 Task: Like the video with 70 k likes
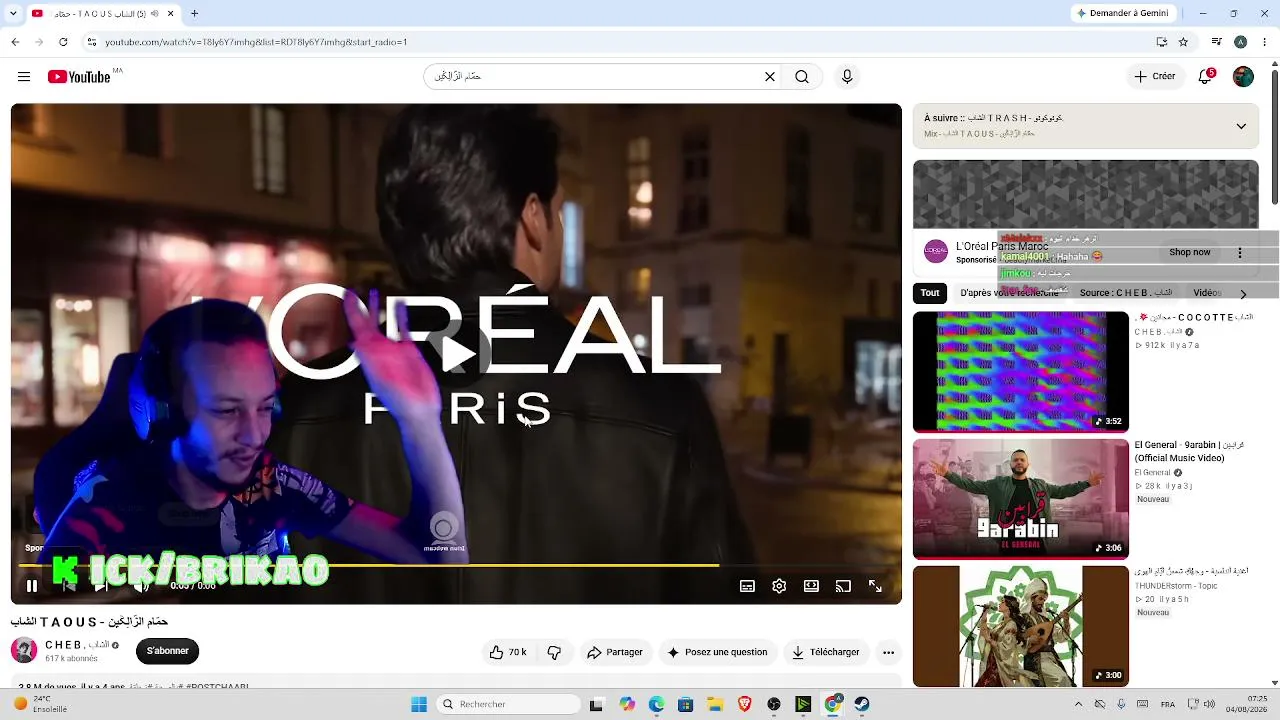click(x=508, y=652)
